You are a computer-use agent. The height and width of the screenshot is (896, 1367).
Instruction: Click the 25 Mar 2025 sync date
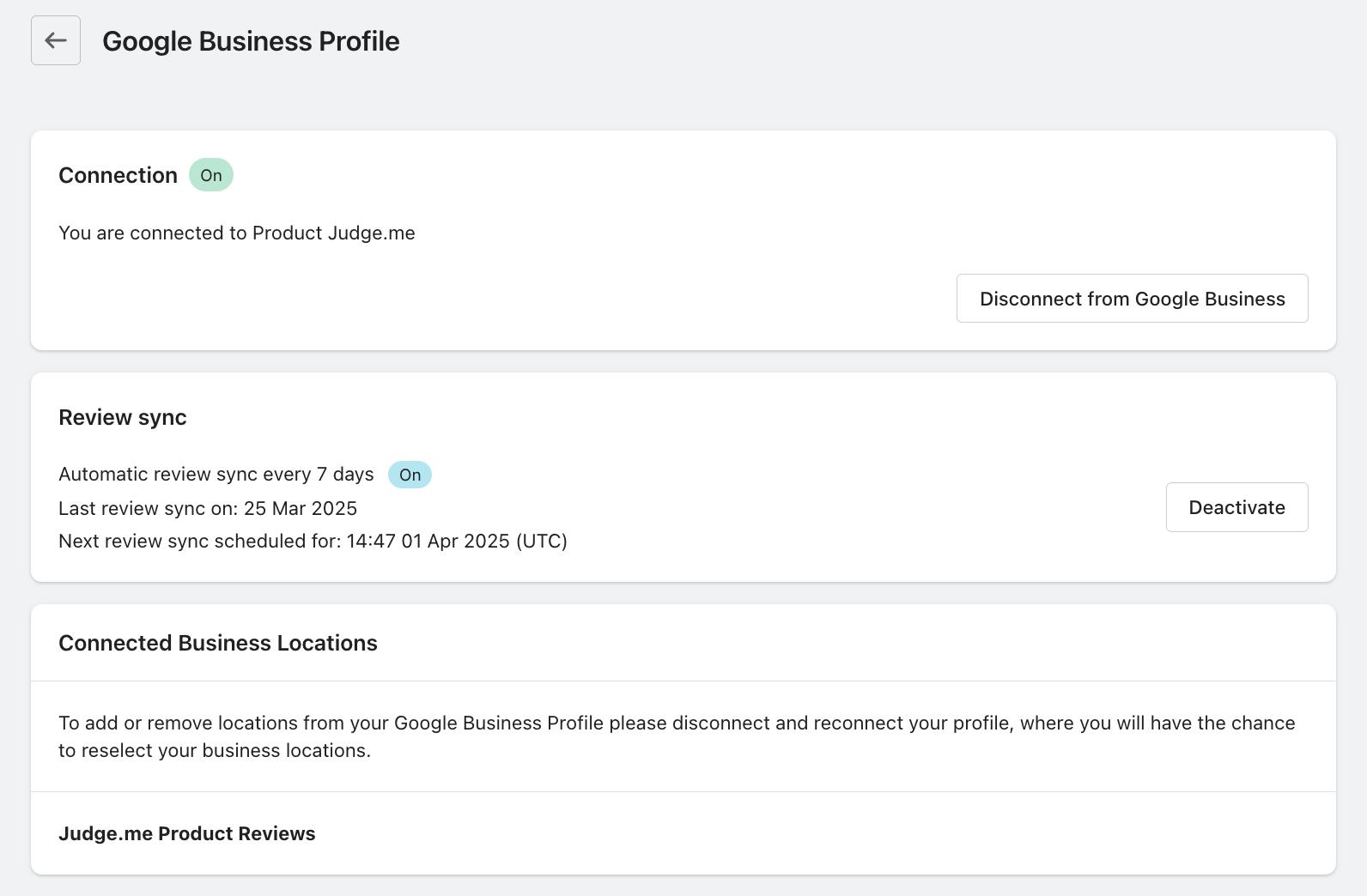click(301, 508)
